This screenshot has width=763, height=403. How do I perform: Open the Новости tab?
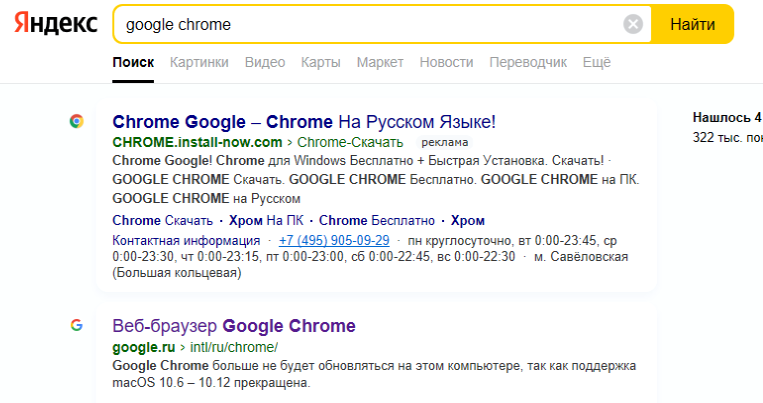point(446,62)
